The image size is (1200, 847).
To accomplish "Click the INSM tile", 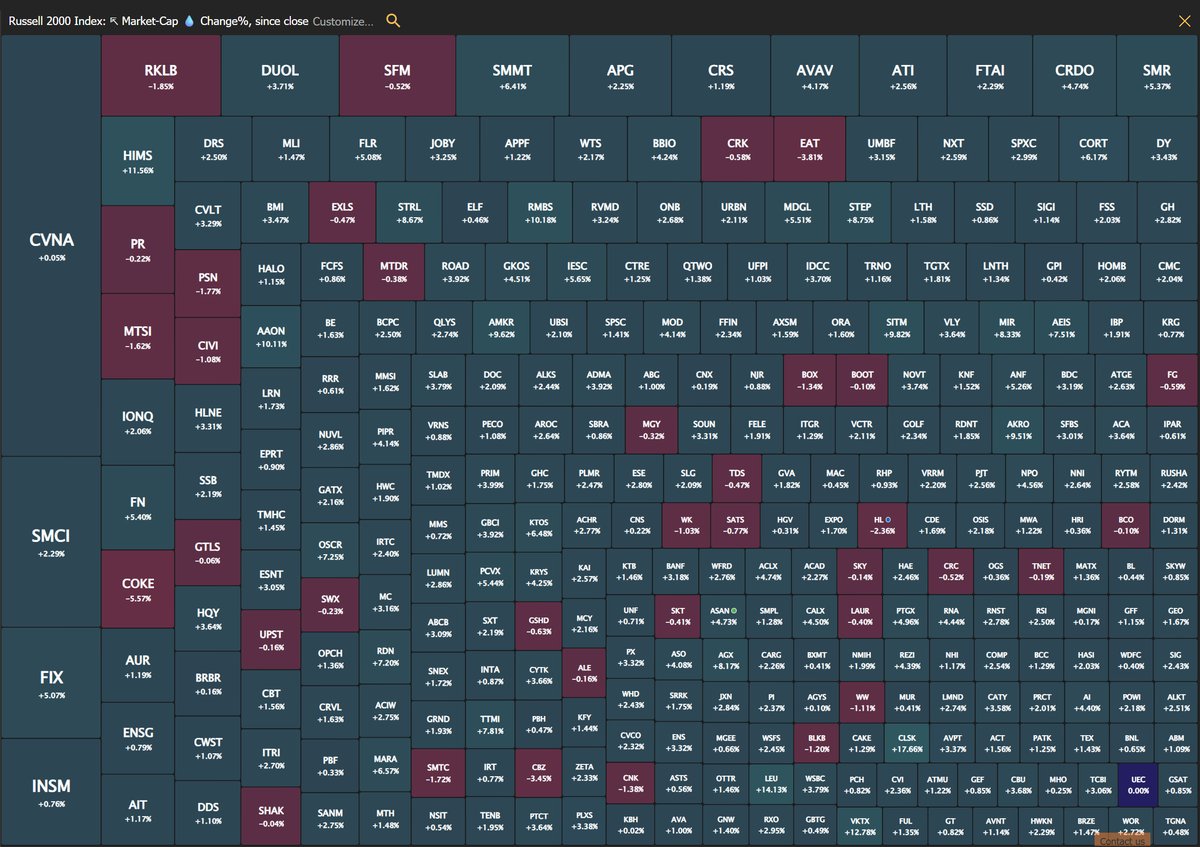I will pos(51,791).
